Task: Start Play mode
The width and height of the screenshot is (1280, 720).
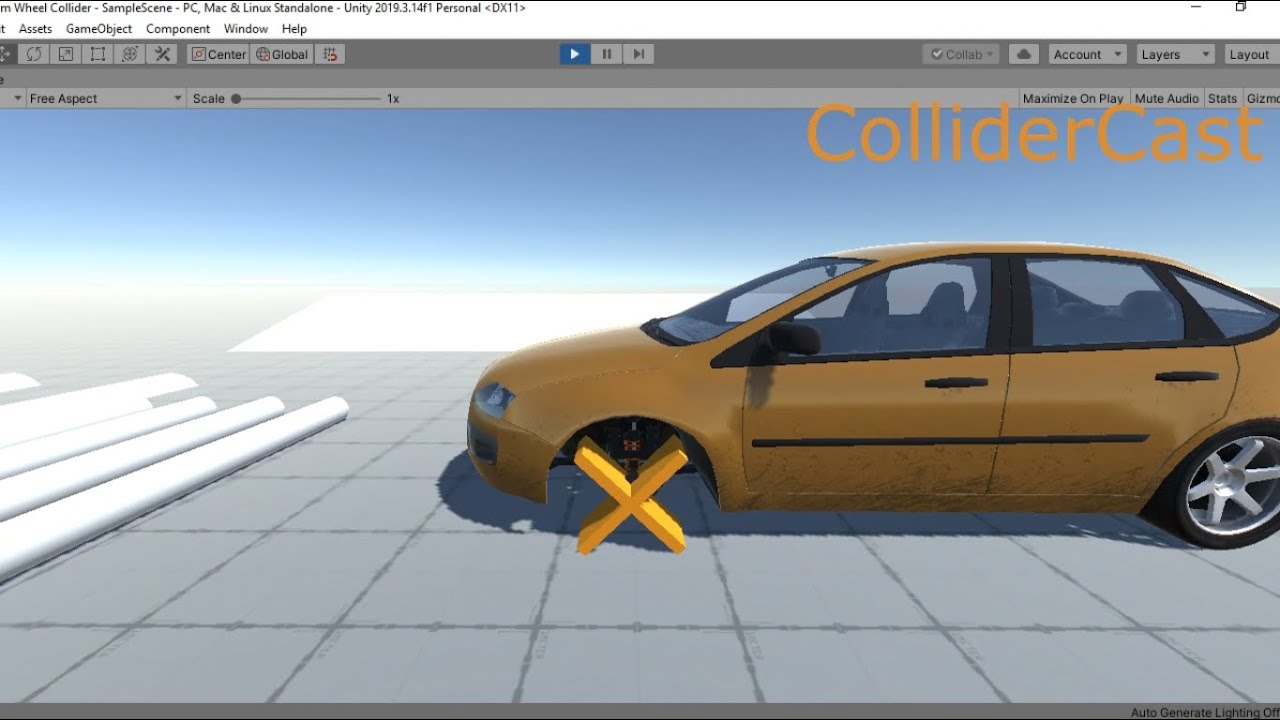Action: [574, 54]
